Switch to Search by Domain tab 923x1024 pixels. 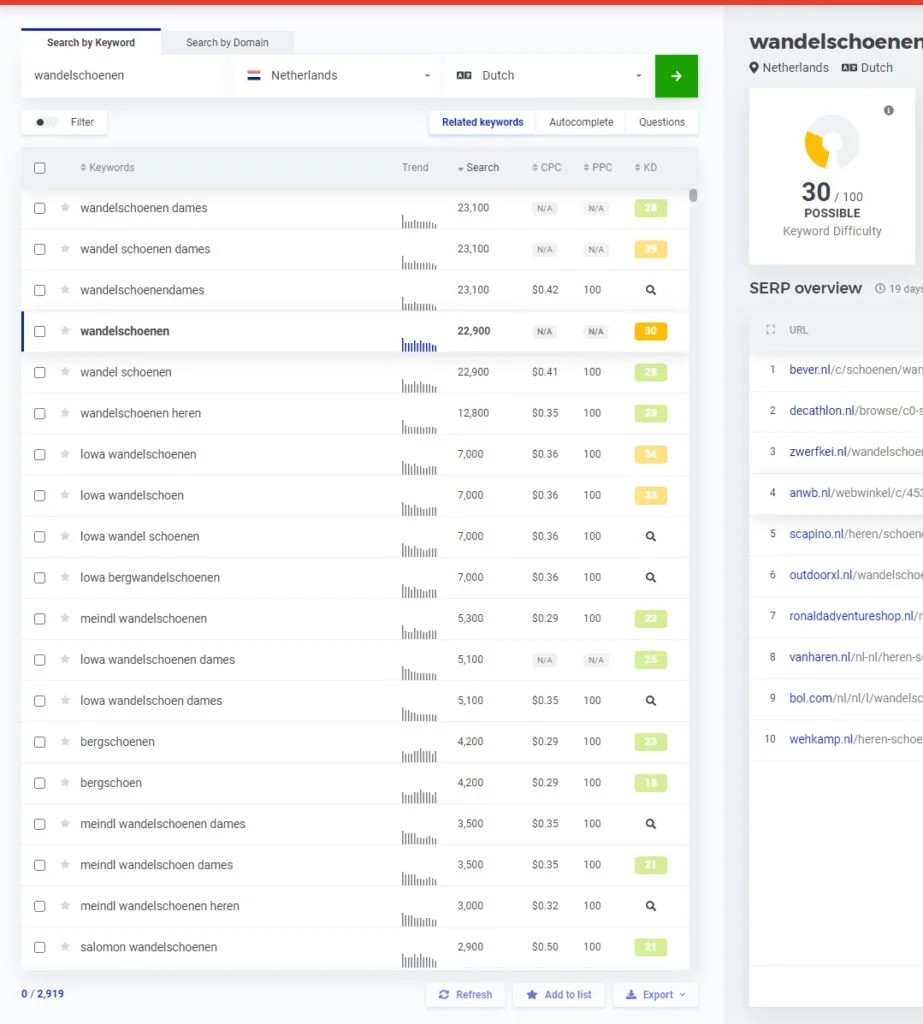[x=227, y=43]
